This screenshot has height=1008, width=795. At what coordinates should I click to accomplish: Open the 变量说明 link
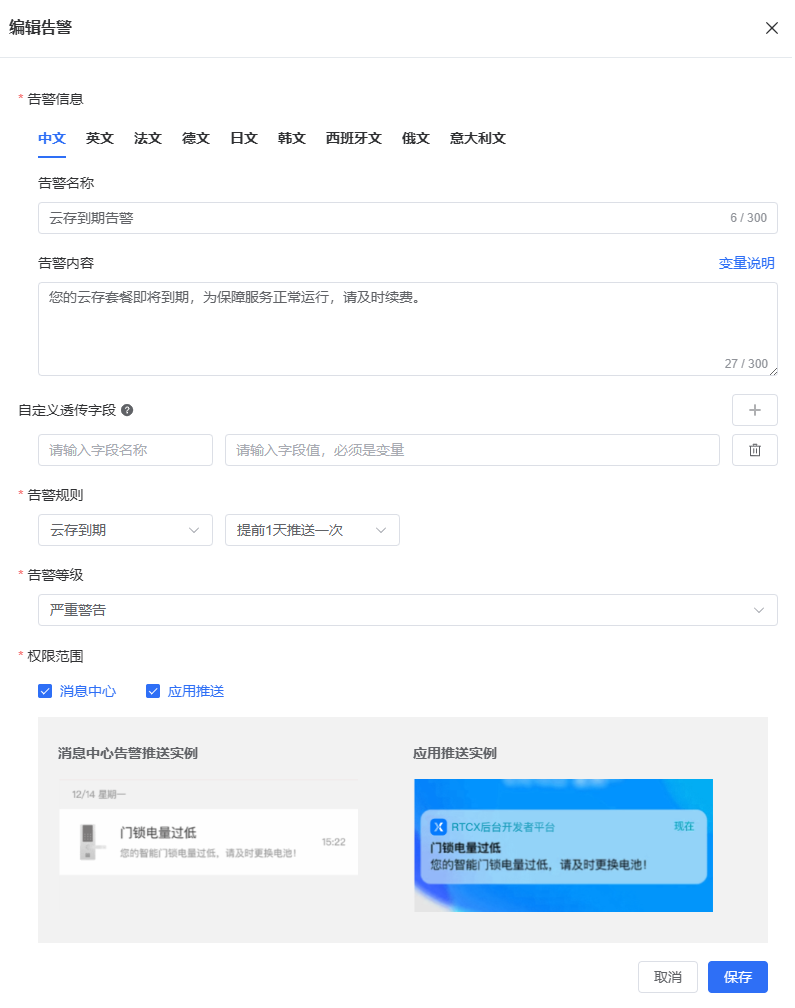[746, 263]
